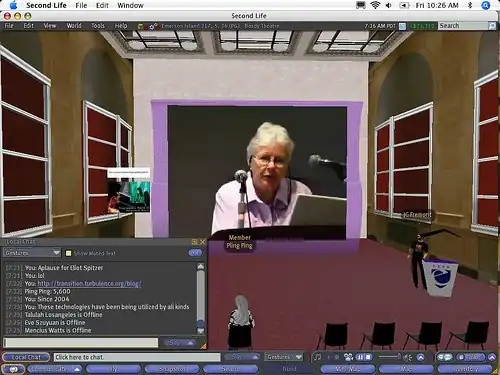Click the macOS menu bar clock
Viewport: 500px width, 375px height.
coord(437,5)
